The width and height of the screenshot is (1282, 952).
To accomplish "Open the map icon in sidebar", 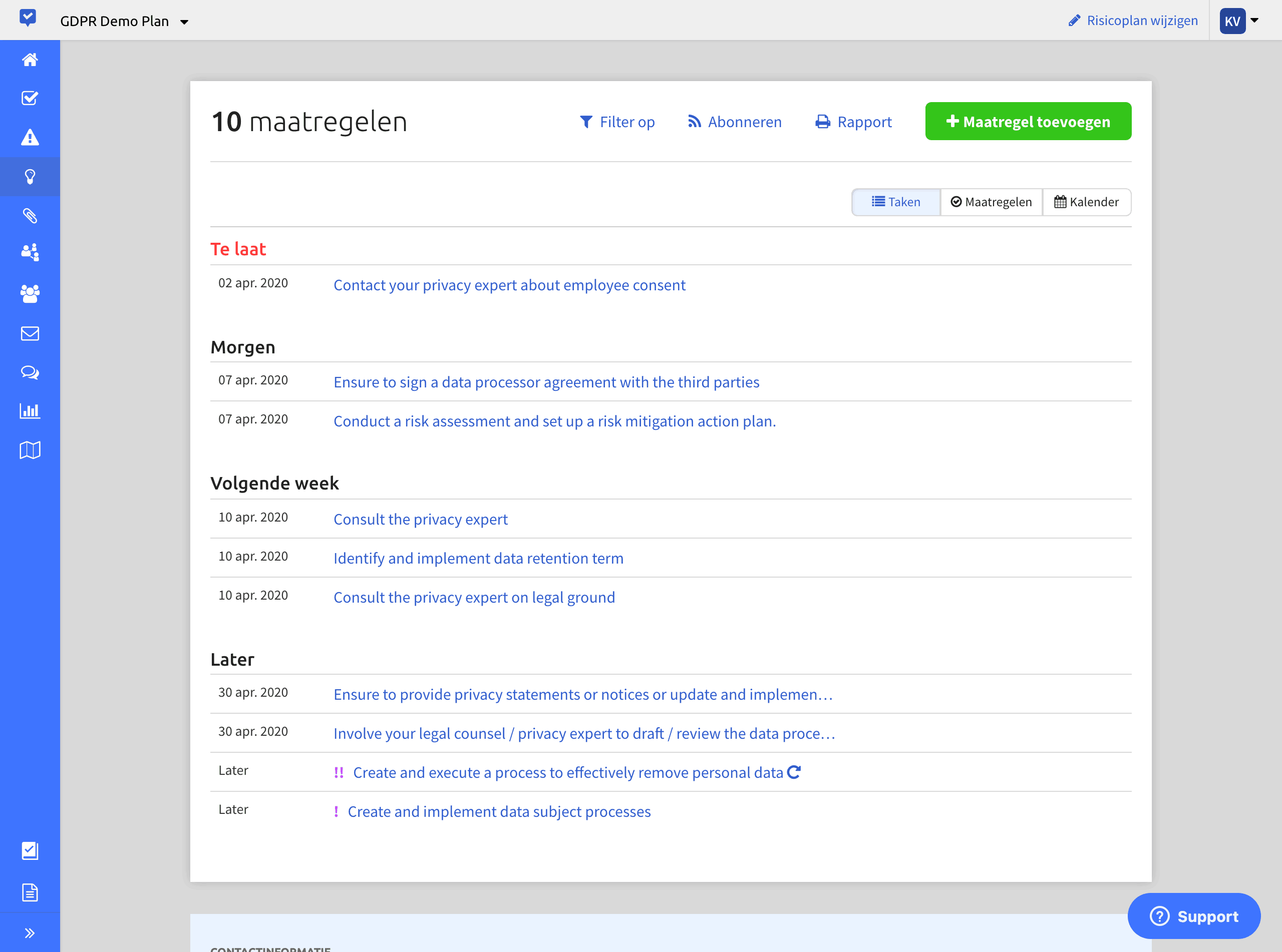I will pos(30,449).
